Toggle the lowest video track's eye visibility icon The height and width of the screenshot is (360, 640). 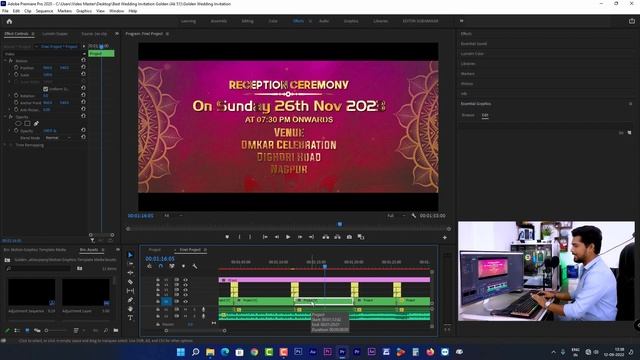[x=185, y=301]
